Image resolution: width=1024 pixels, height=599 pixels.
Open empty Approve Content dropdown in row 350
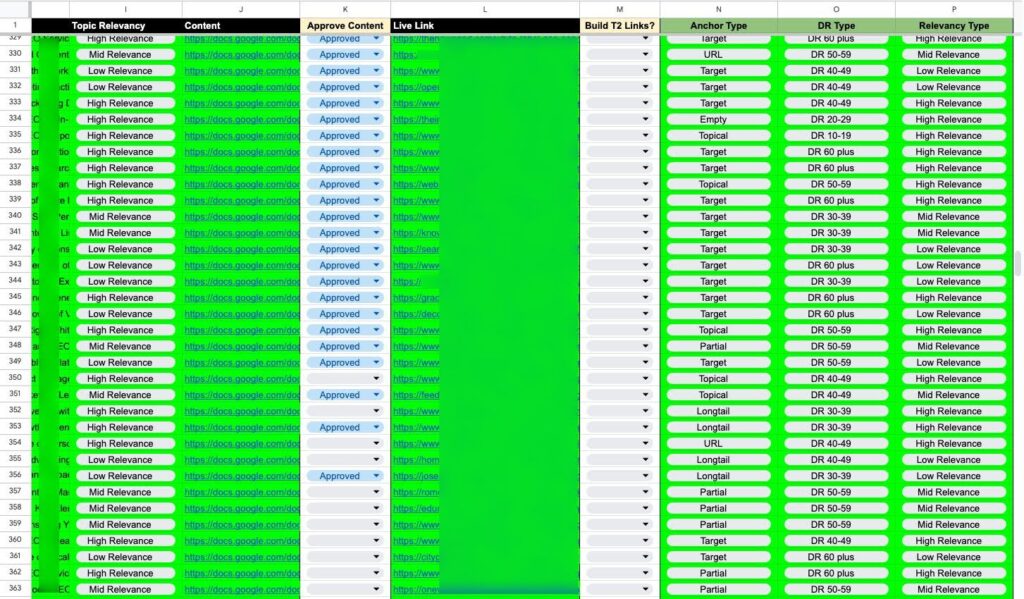click(376, 379)
